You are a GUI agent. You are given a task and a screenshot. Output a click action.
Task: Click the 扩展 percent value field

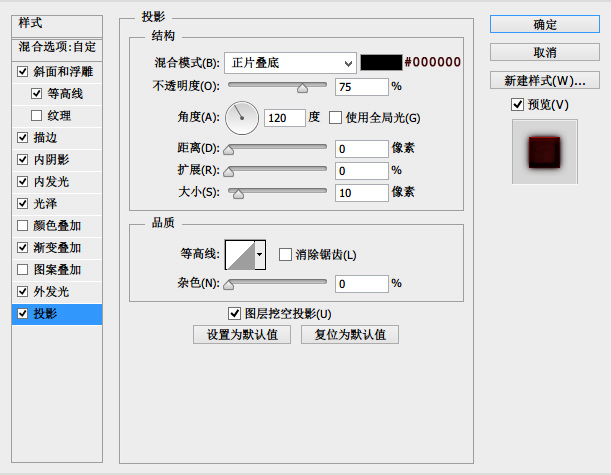click(362, 171)
